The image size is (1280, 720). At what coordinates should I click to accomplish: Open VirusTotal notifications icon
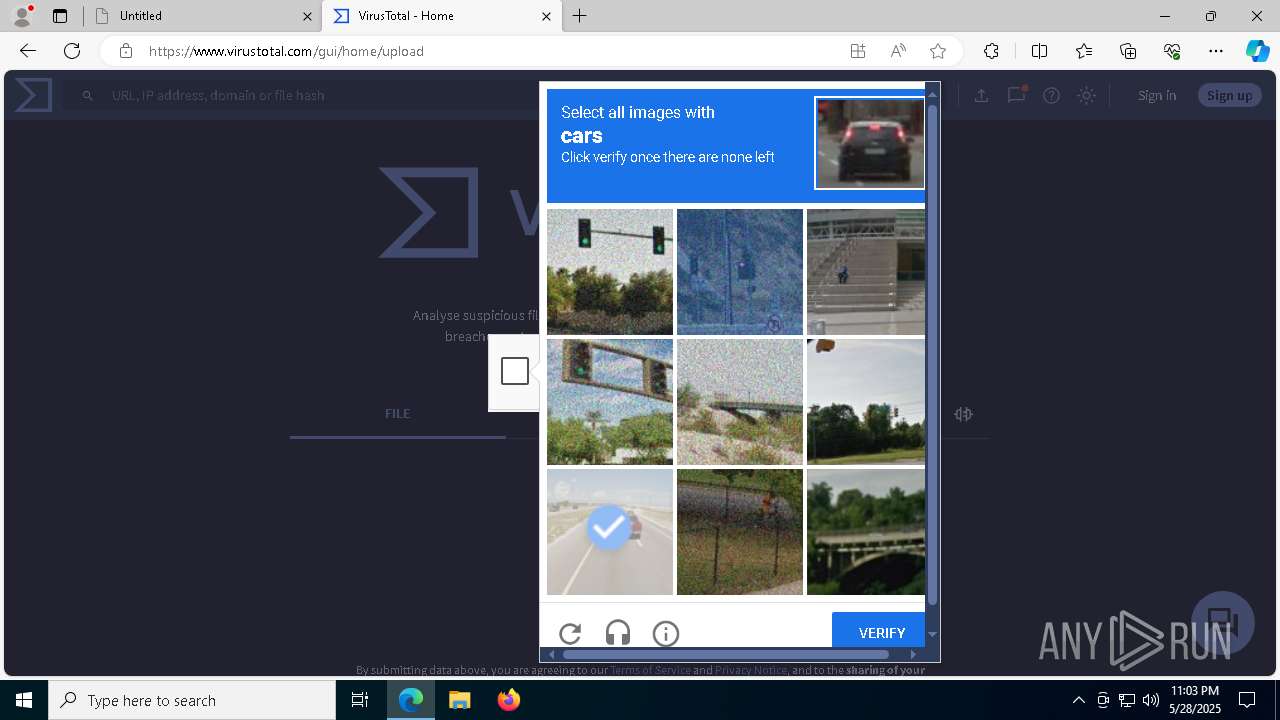pyautogui.click(x=1017, y=95)
